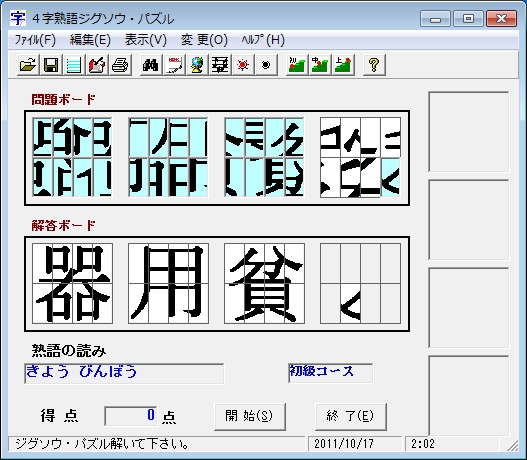Open the red edit-with-pen toolbar icon
The height and width of the screenshot is (460, 527).
[x=97, y=65]
